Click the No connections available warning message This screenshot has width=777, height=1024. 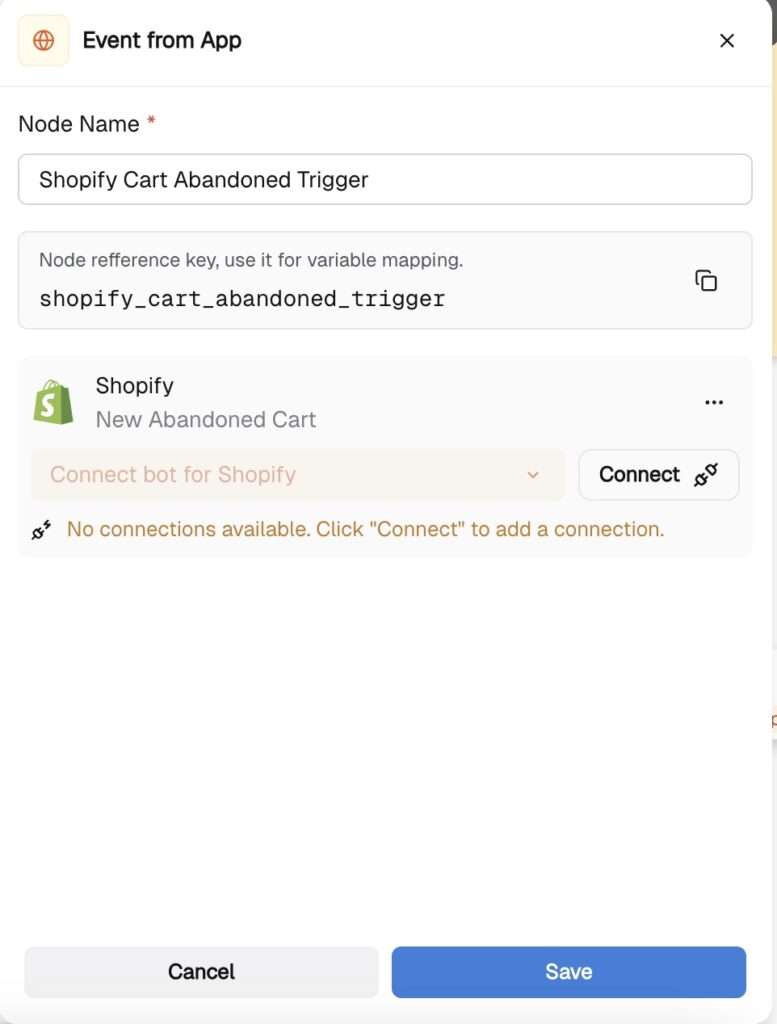[x=365, y=529]
